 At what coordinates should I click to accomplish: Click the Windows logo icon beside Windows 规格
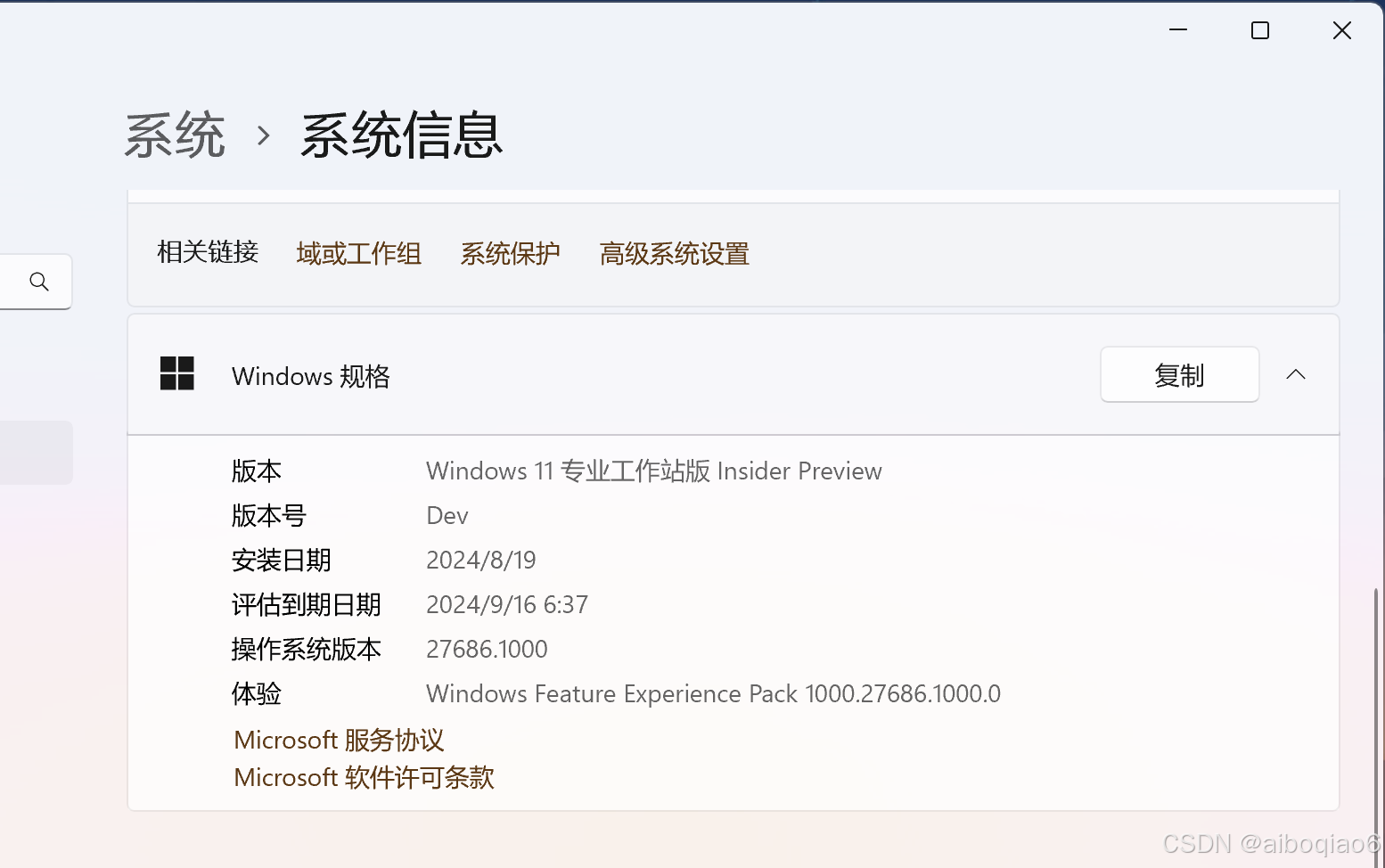(177, 373)
